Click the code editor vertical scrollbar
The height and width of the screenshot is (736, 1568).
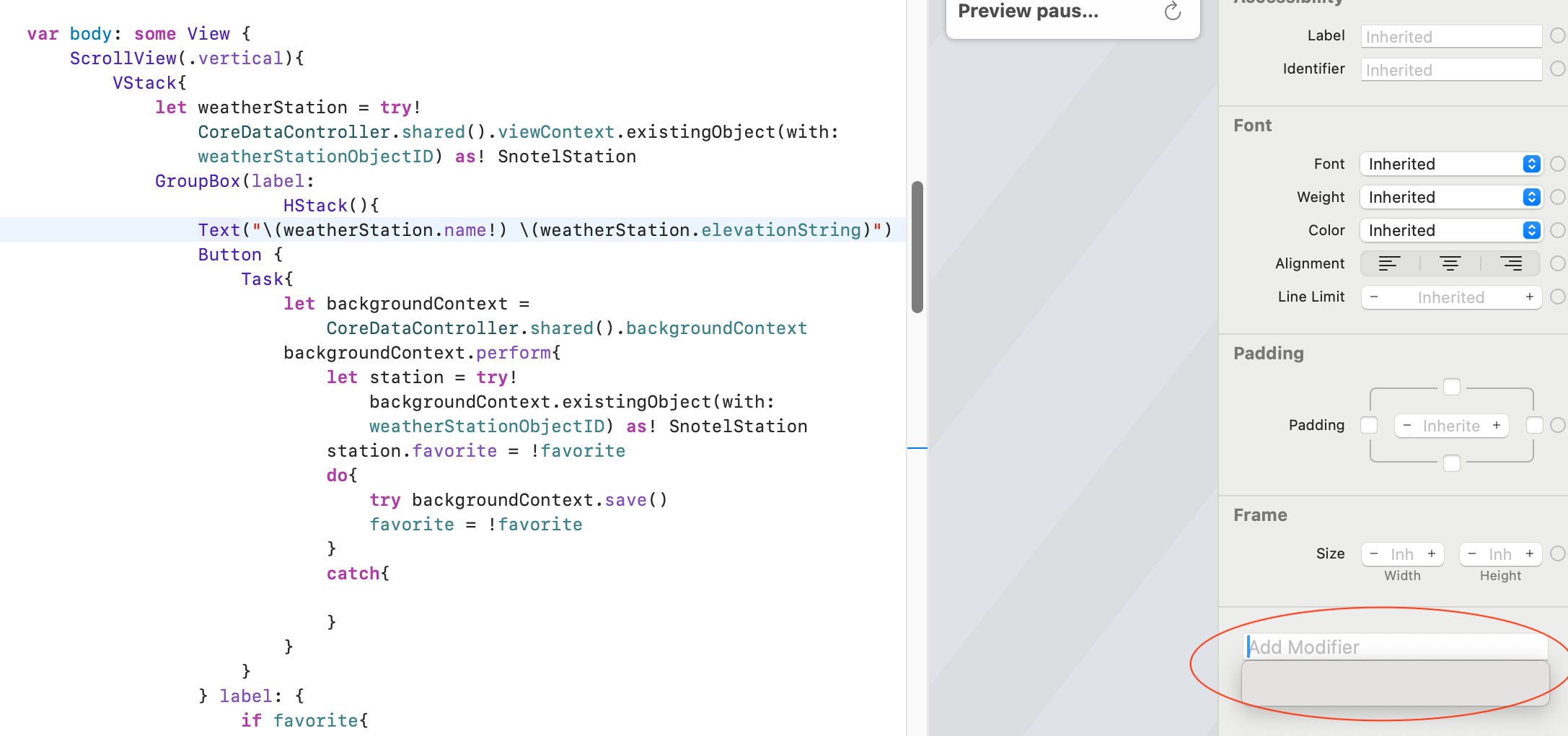pyautogui.click(x=917, y=247)
